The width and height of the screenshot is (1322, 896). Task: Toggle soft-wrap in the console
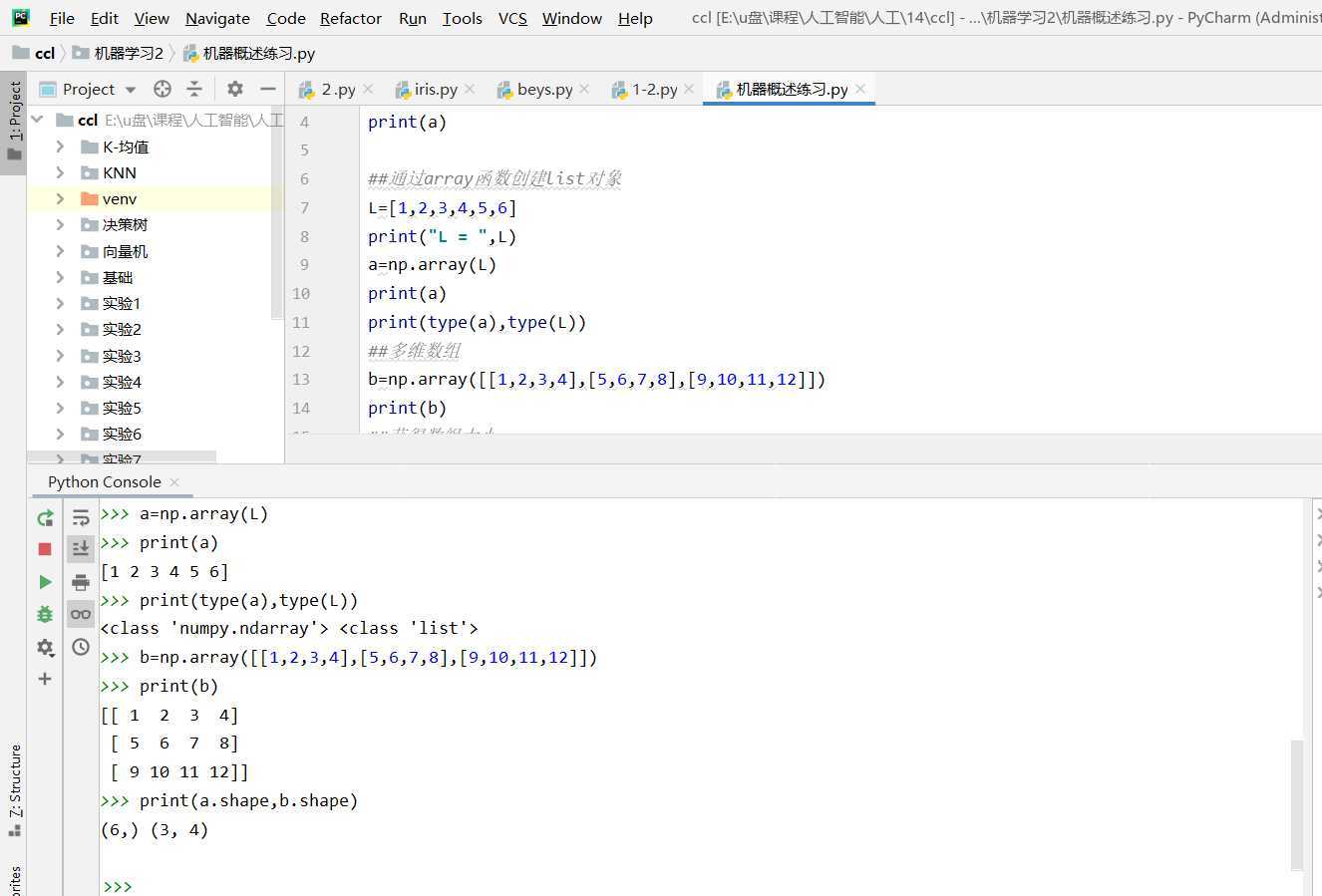tap(81, 518)
